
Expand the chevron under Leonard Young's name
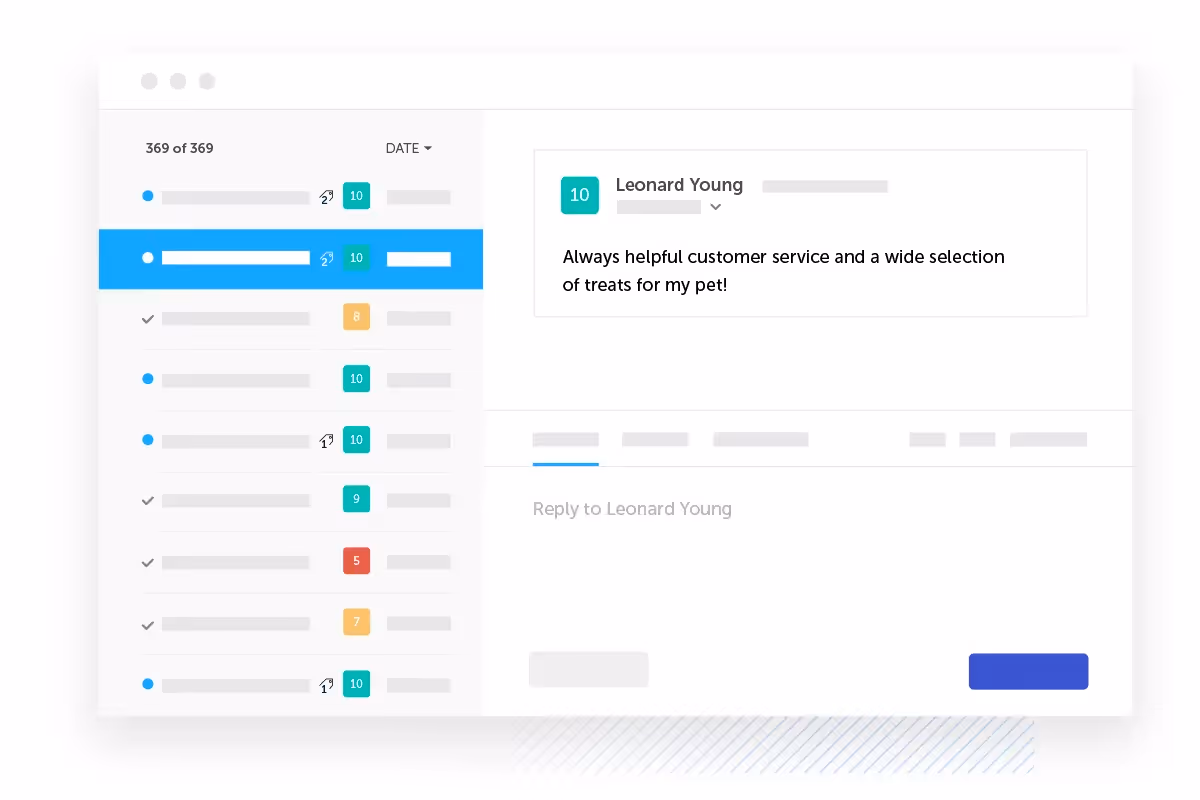click(x=716, y=207)
